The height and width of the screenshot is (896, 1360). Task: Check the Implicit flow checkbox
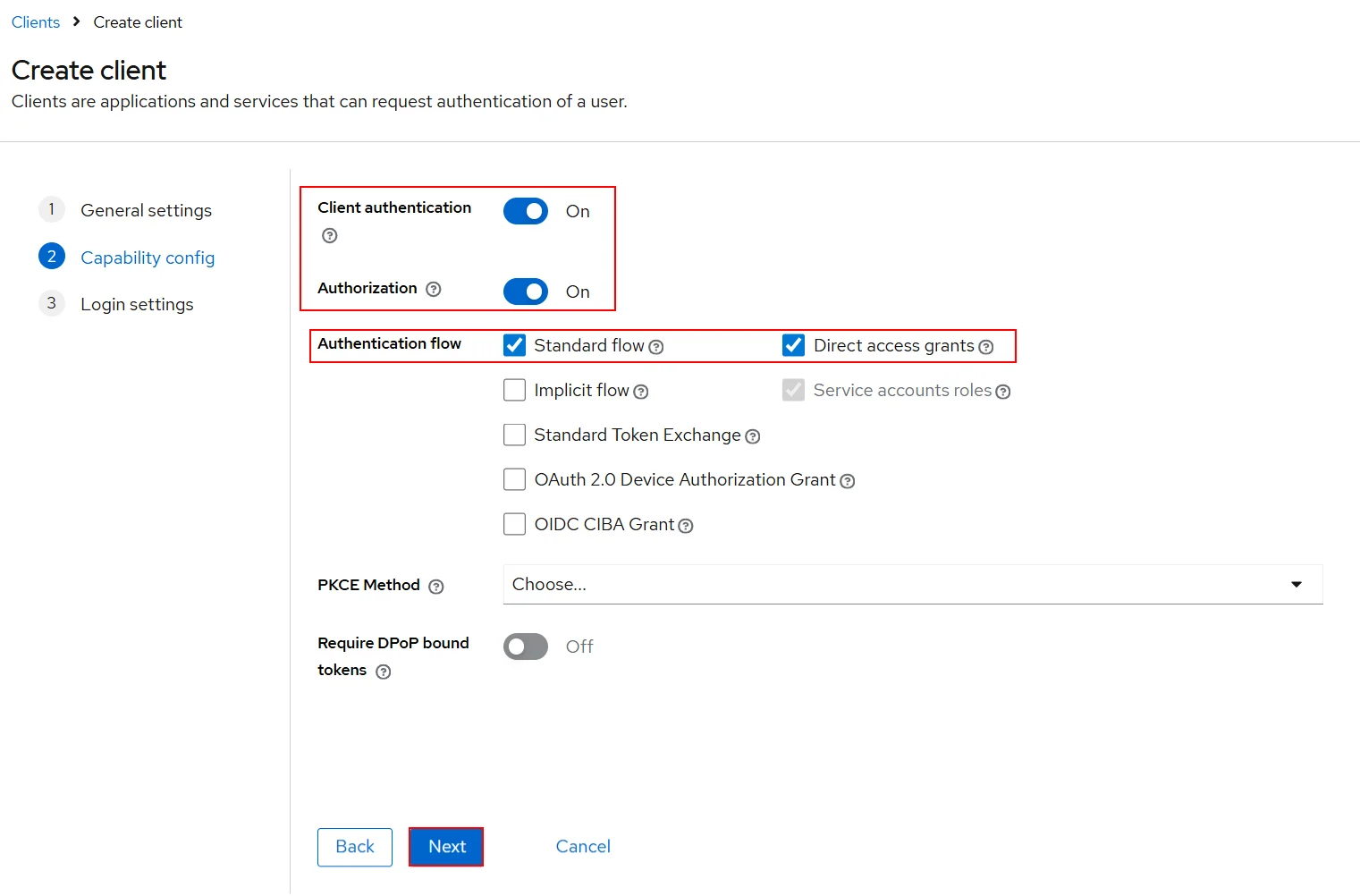click(x=514, y=390)
